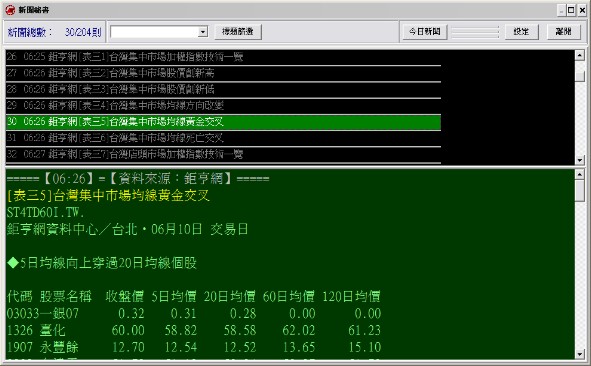Screen dimensions: 591x366
Task: Select news item 31 均線死亡交叉
Action: (x=223, y=138)
